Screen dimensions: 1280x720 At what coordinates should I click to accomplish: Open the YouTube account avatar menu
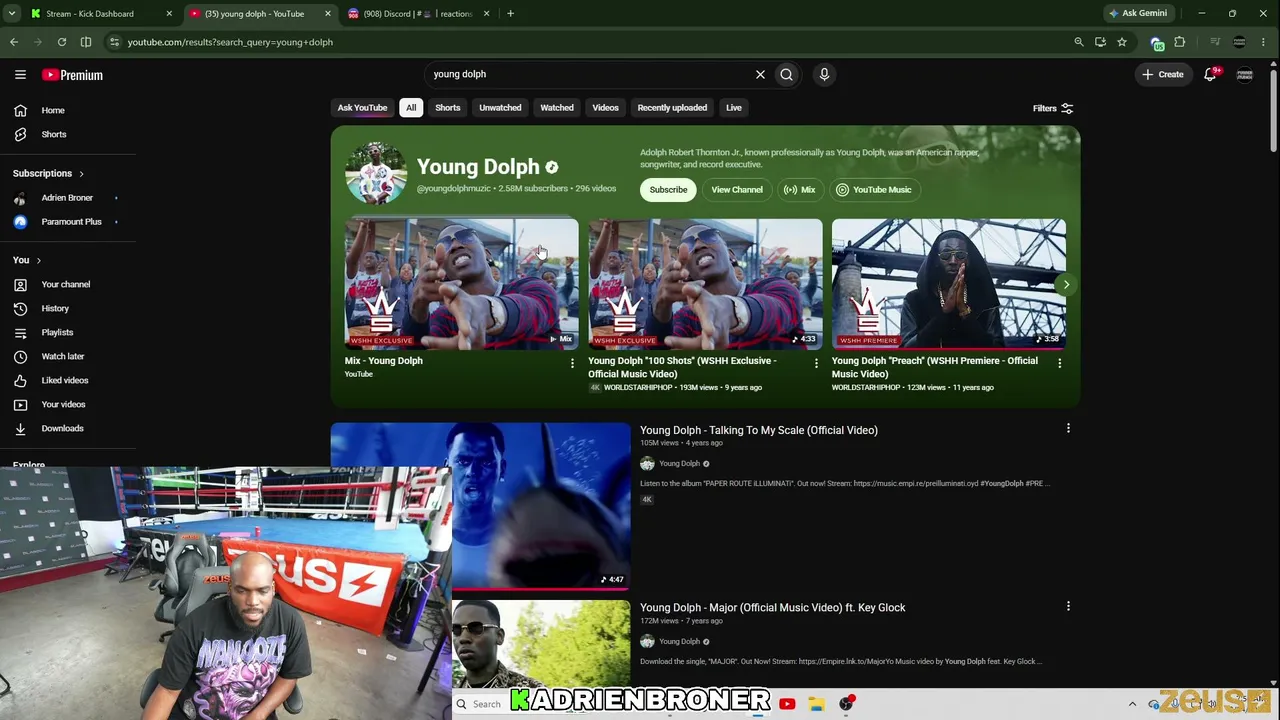1245,74
